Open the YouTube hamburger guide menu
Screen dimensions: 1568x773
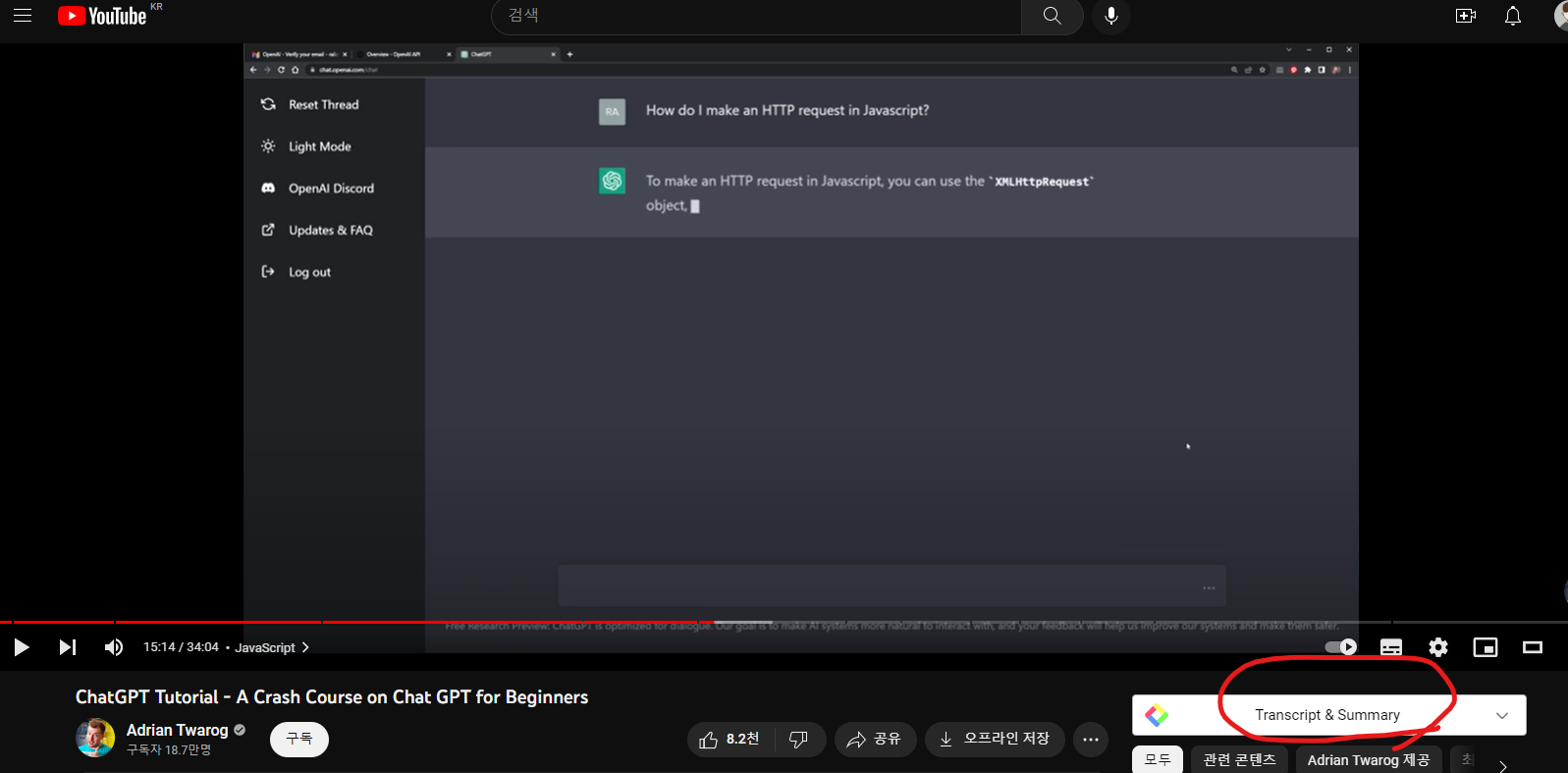22,16
